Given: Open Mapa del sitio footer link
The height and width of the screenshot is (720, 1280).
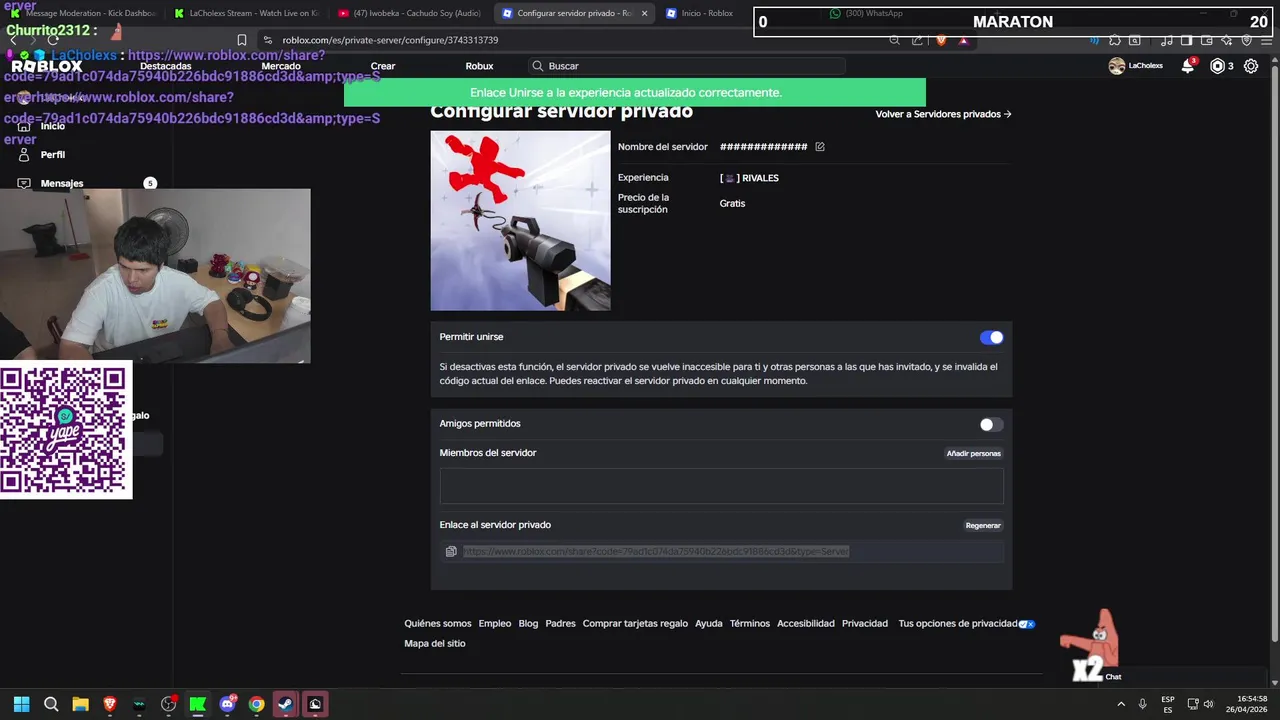Looking at the screenshot, I should tap(434, 644).
